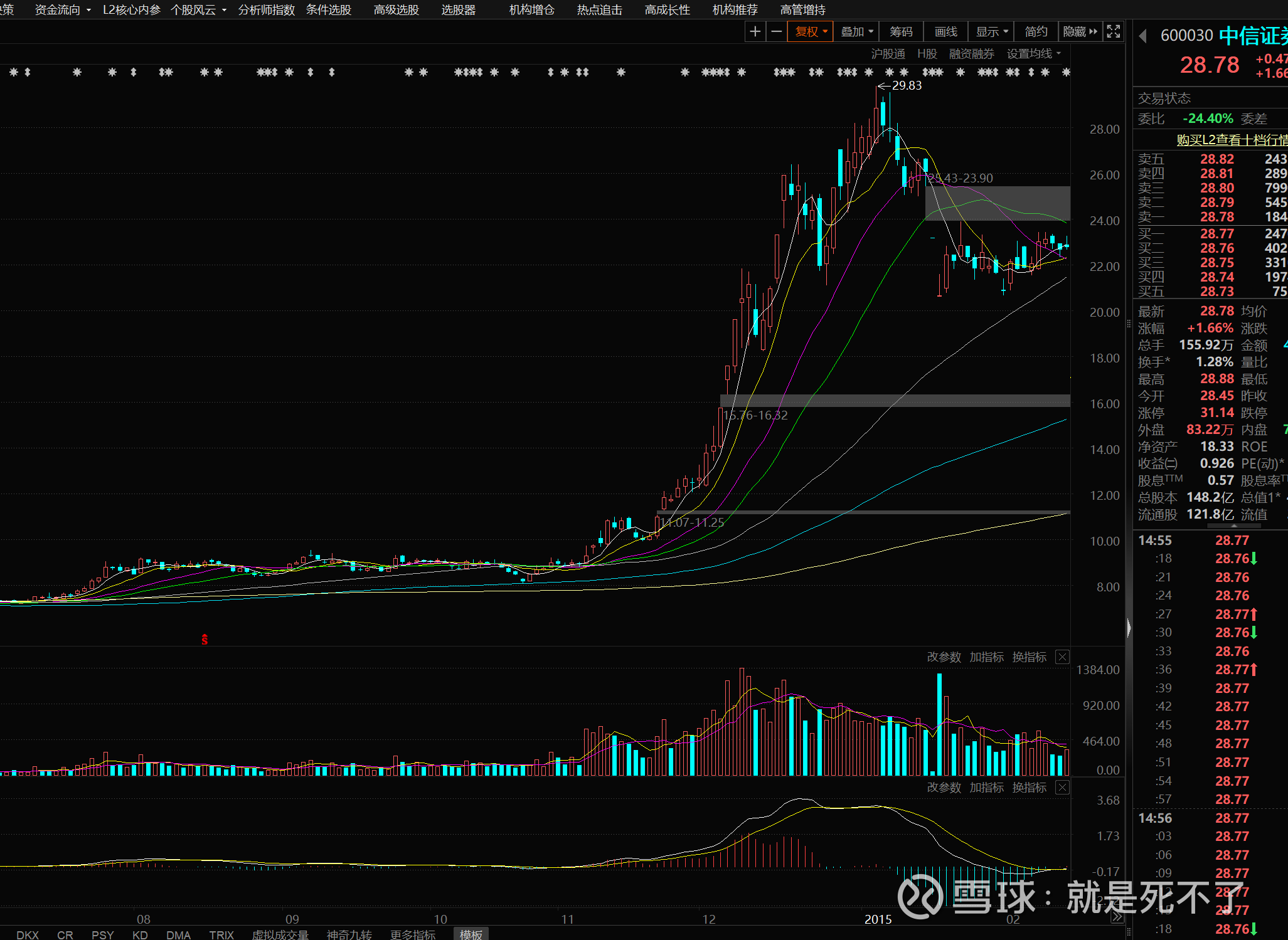The width and height of the screenshot is (1288, 940).
Task: Click the 筹码 button
Action: pos(901,31)
